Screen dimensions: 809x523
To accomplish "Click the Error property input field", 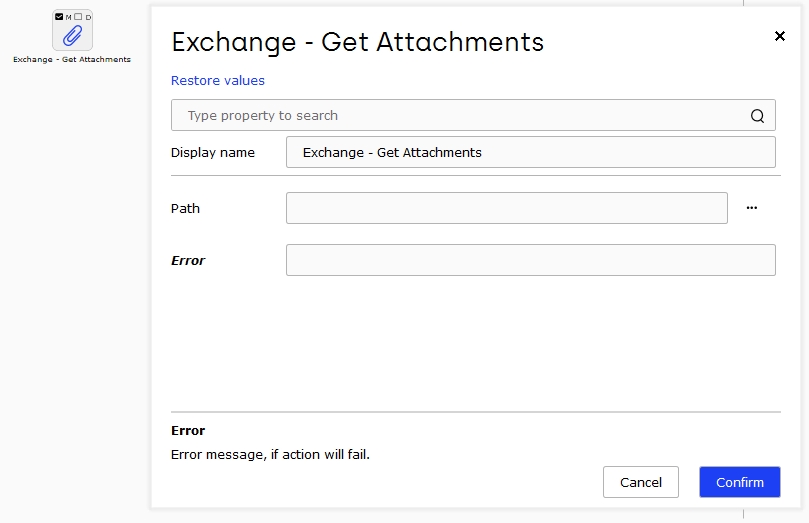I will tap(530, 260).
